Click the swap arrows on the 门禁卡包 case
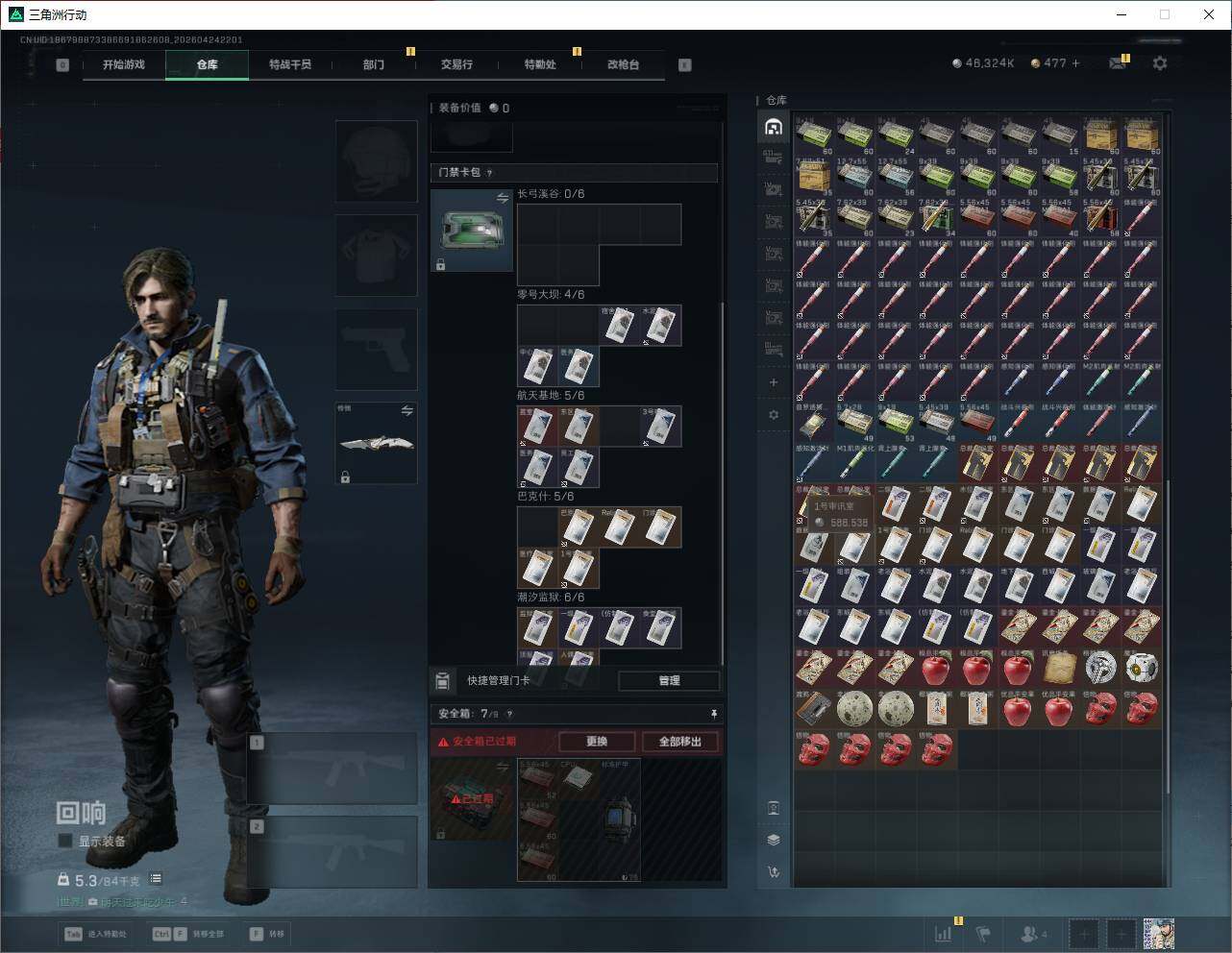 click(502, 198)
